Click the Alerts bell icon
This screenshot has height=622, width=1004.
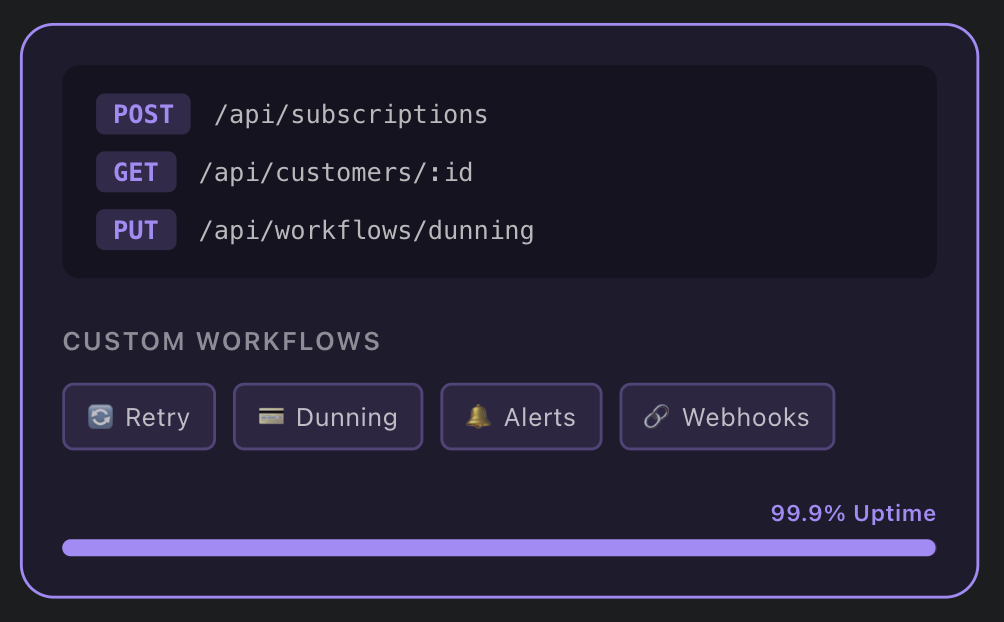(x=478, y=417)
